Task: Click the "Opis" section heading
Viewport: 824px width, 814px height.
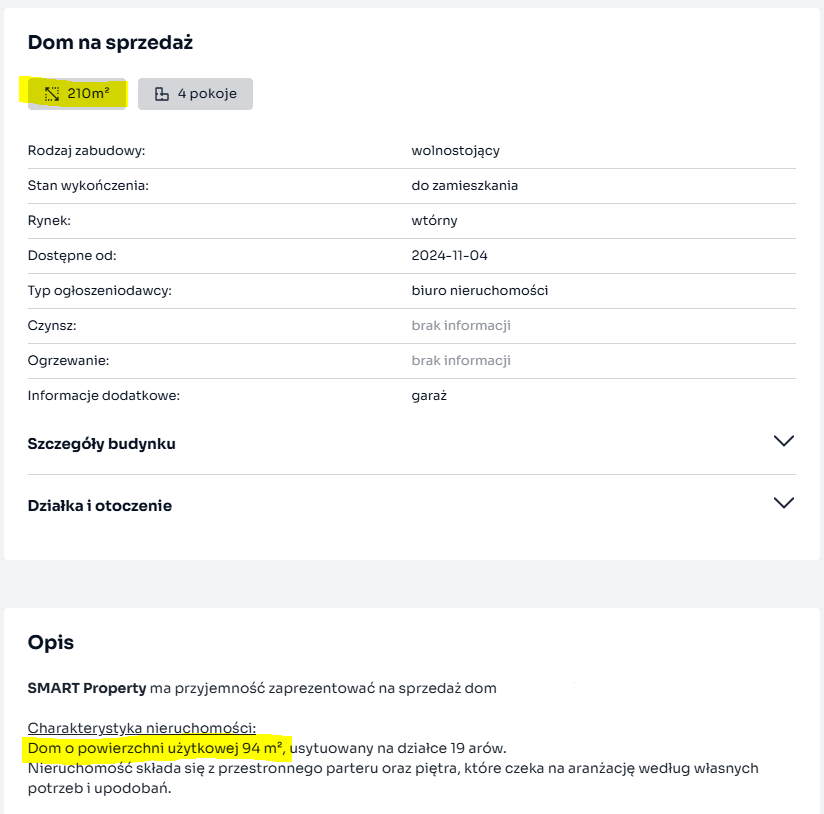Action: 51,642
